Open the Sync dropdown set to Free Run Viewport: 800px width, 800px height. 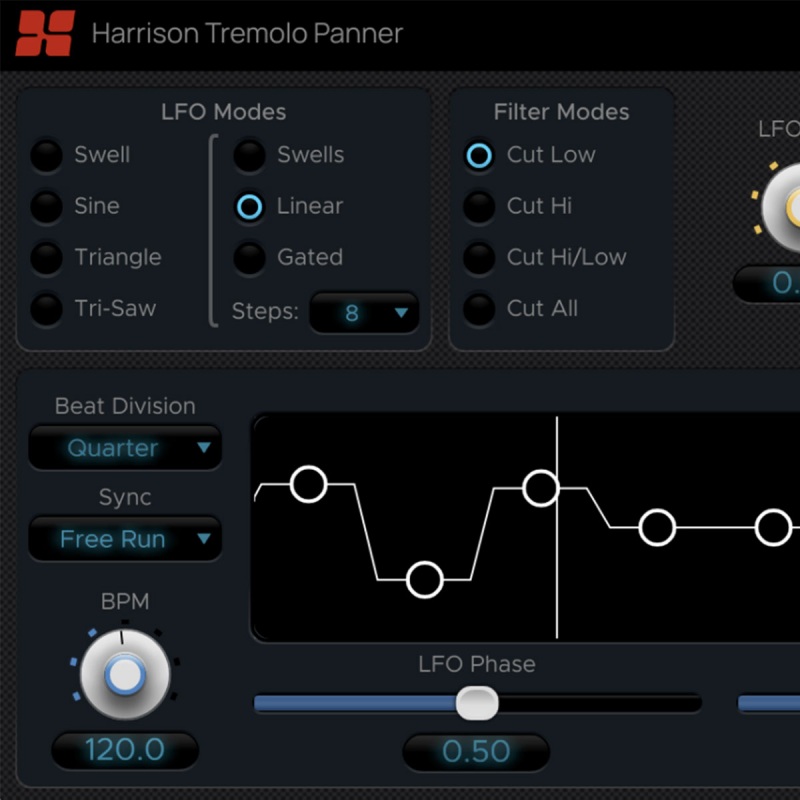tap(124, 539)
